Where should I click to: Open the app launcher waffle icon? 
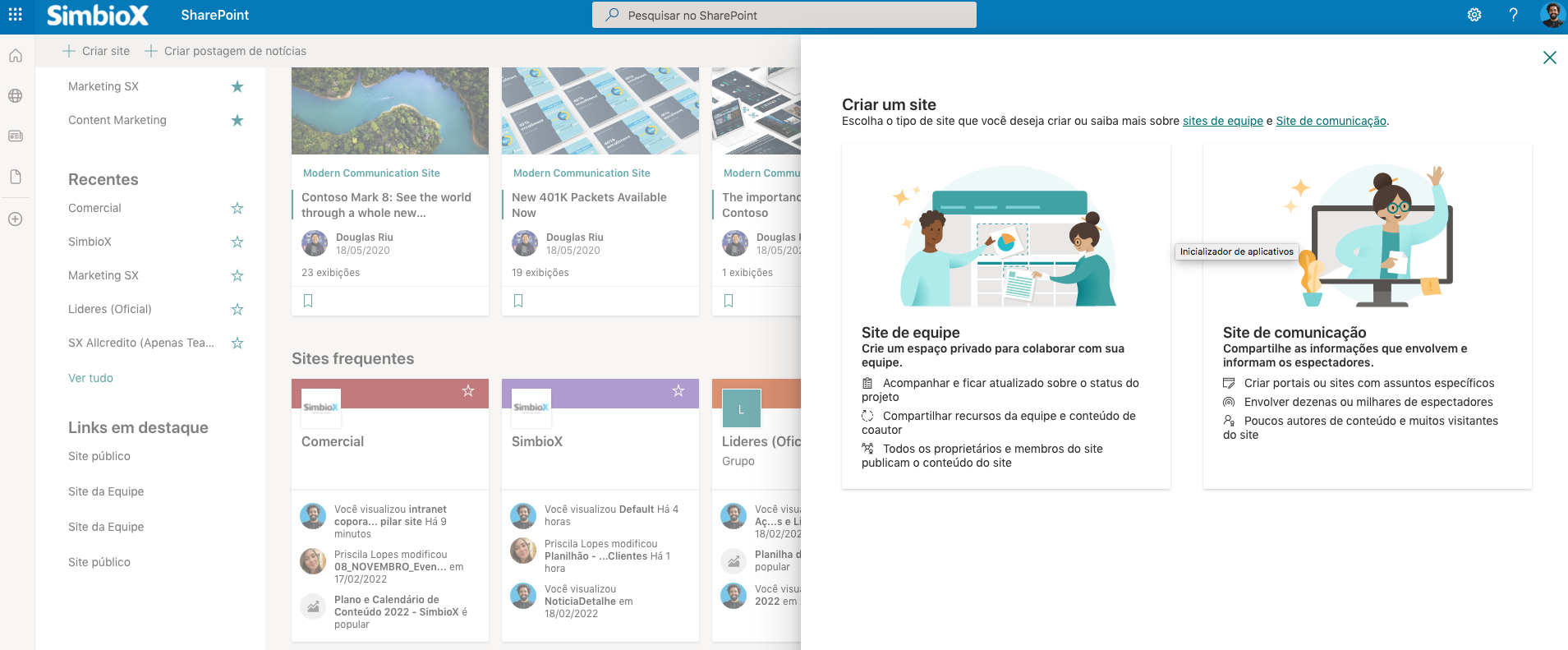(x=15, y=15)
